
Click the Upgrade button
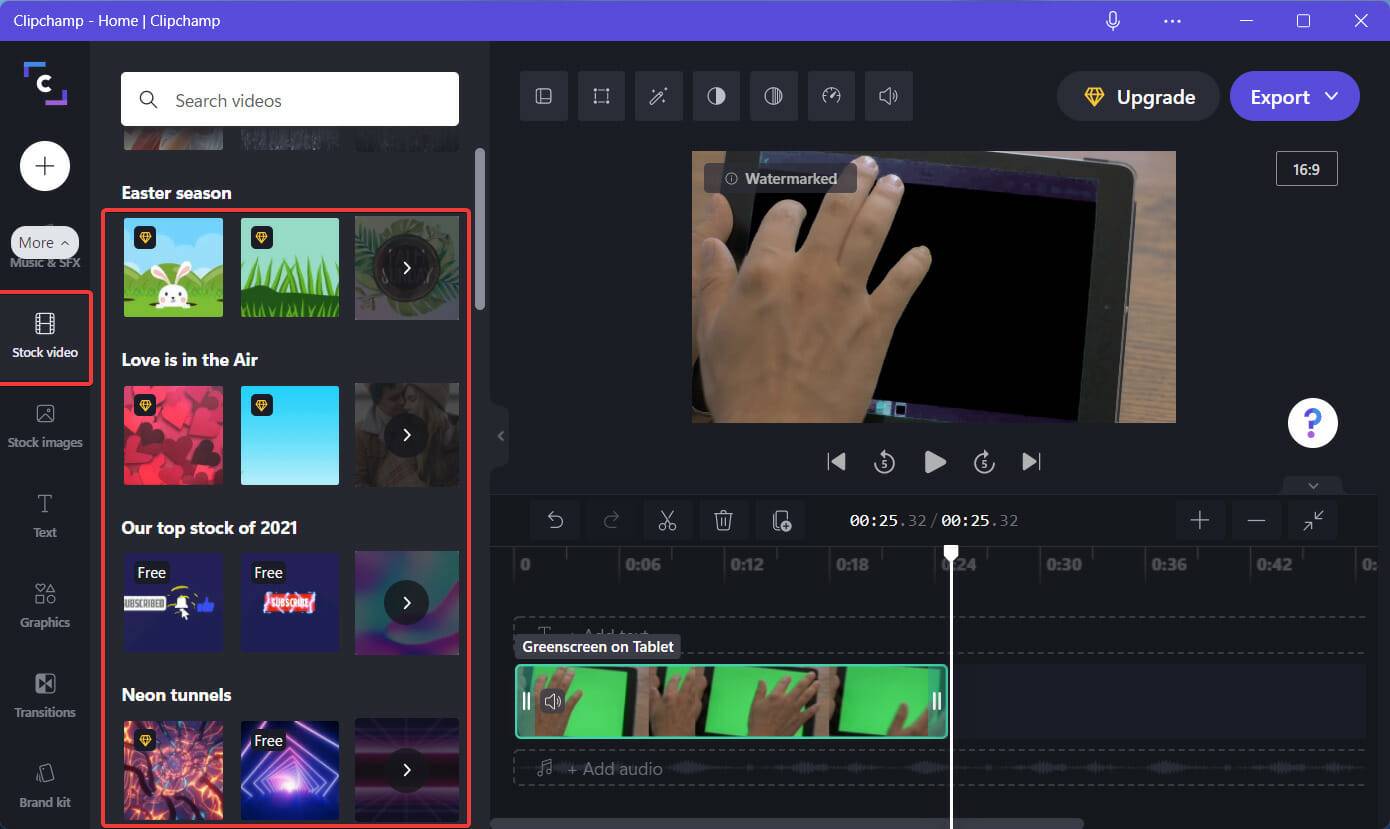coord(1137,96)
